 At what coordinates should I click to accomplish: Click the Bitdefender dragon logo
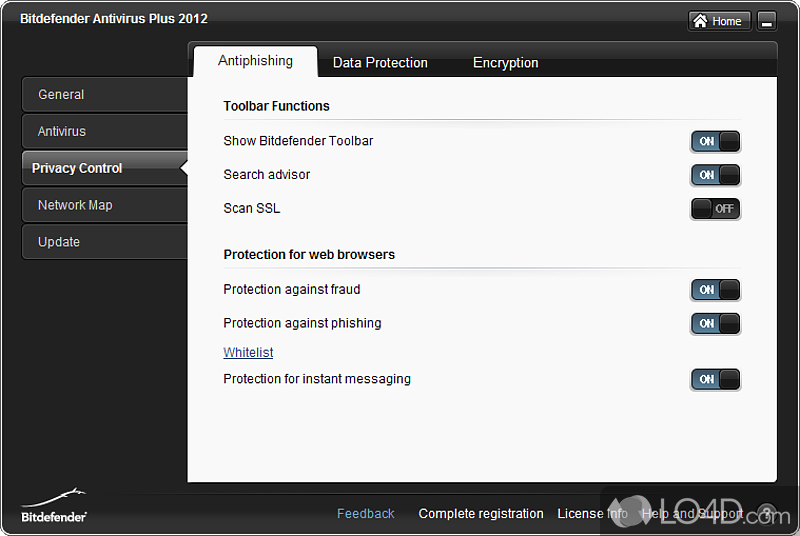coord(54,505)
